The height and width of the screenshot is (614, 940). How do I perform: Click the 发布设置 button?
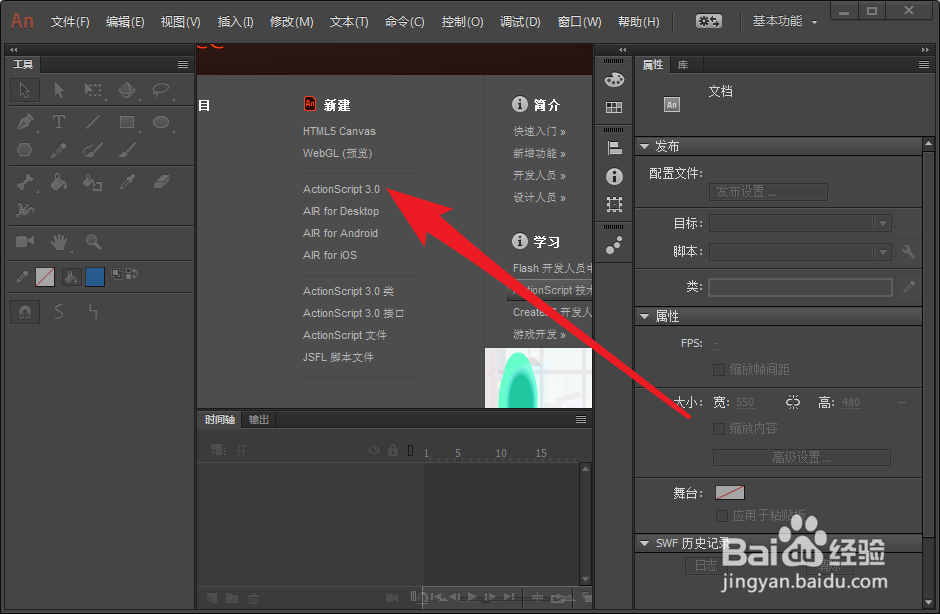[x=768, y=192]
